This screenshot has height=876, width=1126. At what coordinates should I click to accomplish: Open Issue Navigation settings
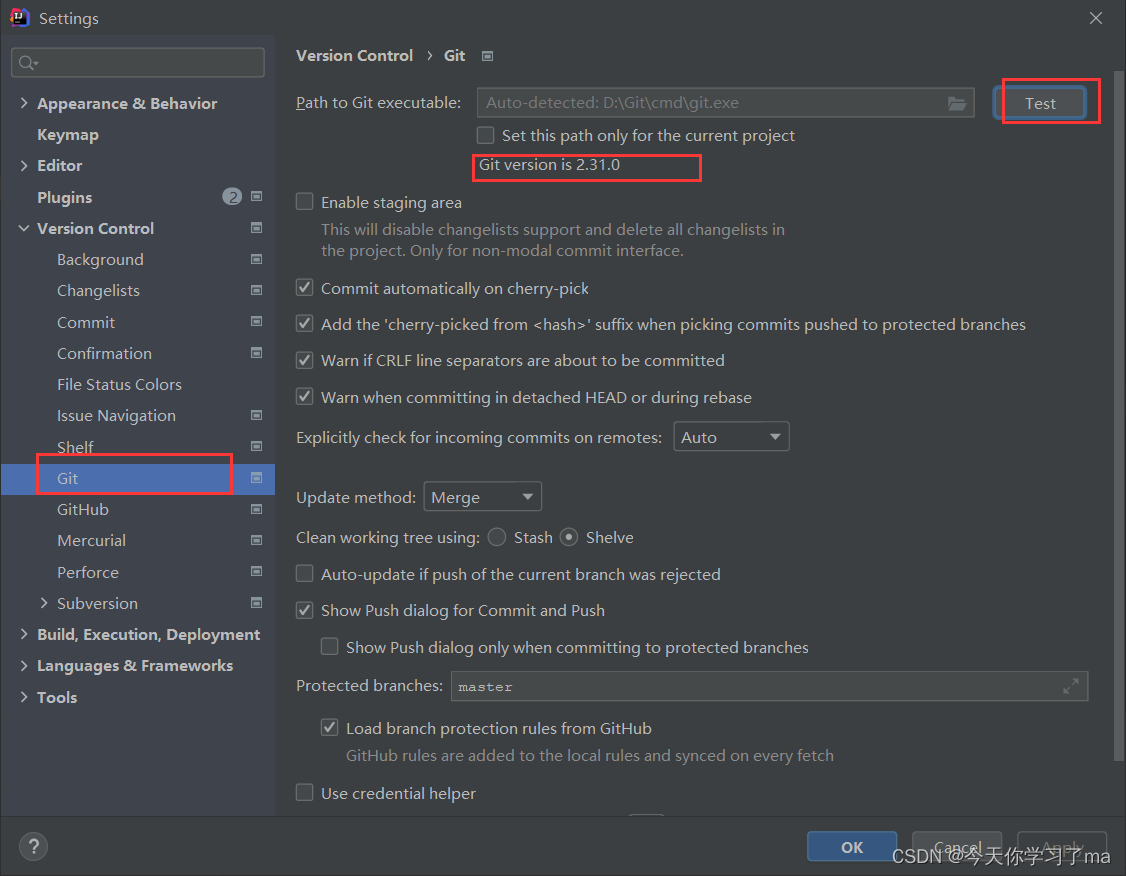(116, 416)
